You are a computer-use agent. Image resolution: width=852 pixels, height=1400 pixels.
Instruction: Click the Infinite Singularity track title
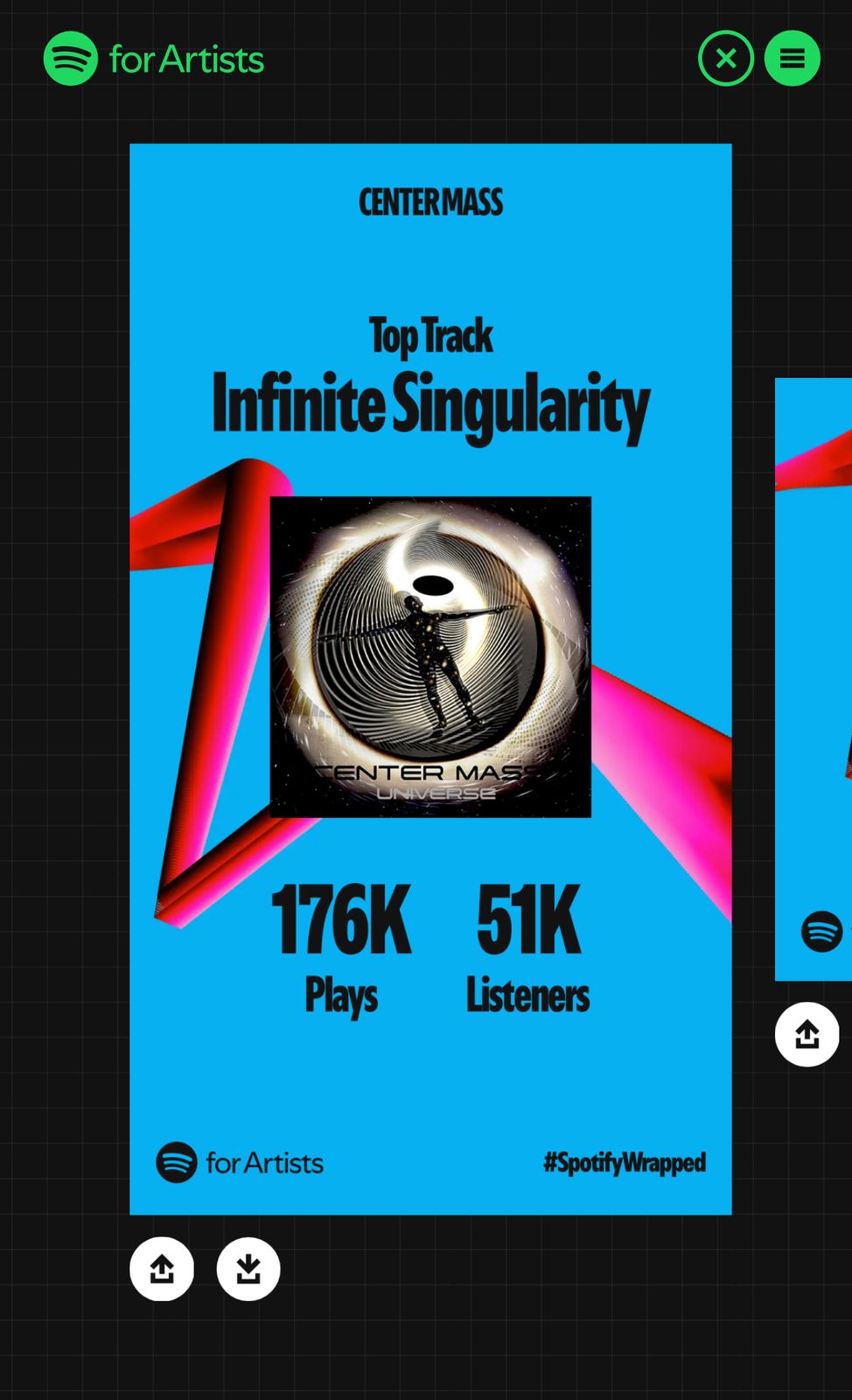pos(430,404)
